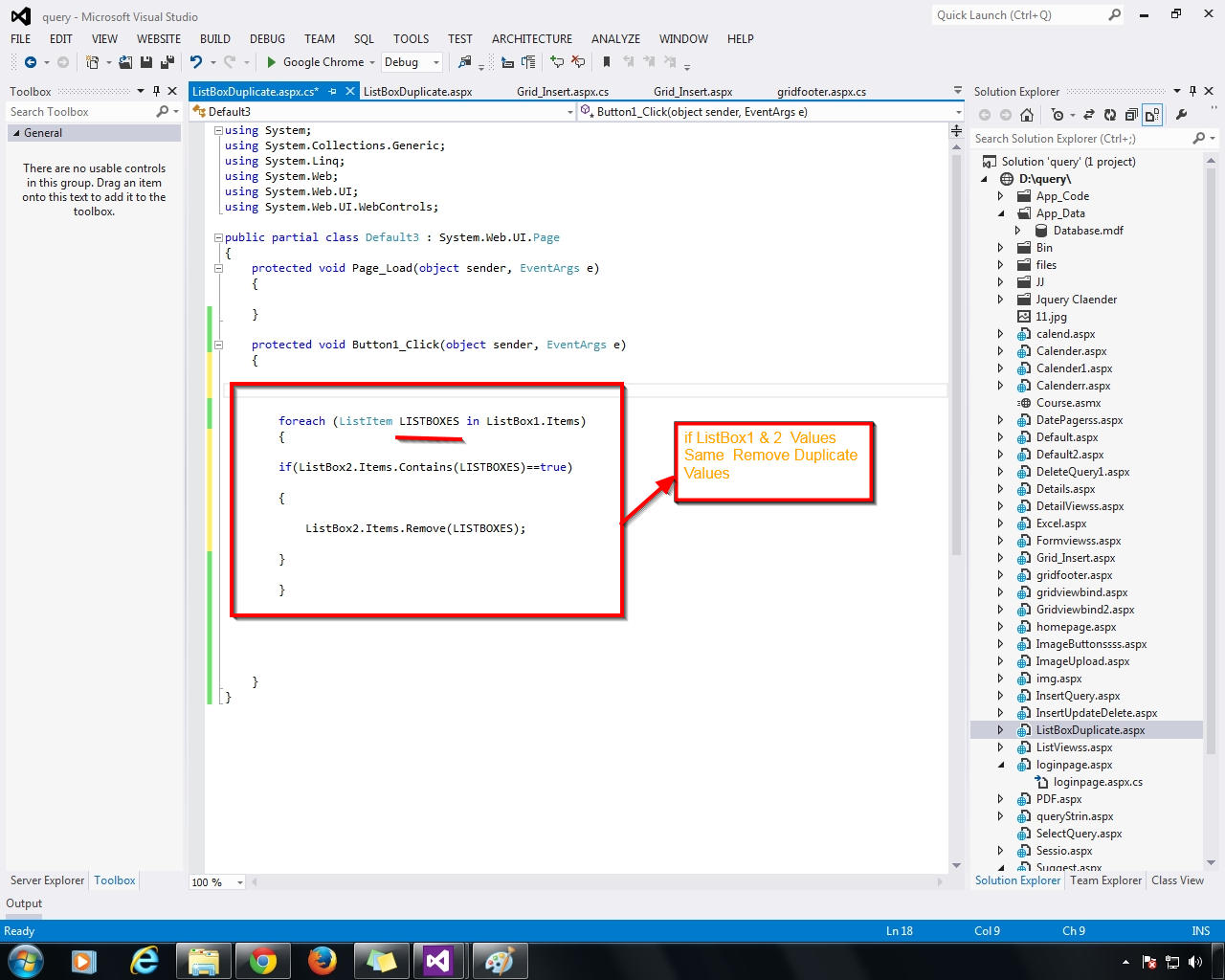Expand the App_Code folder
Screen dimensions: 1225x980
pyautogui.click(x=1000, y=195)
